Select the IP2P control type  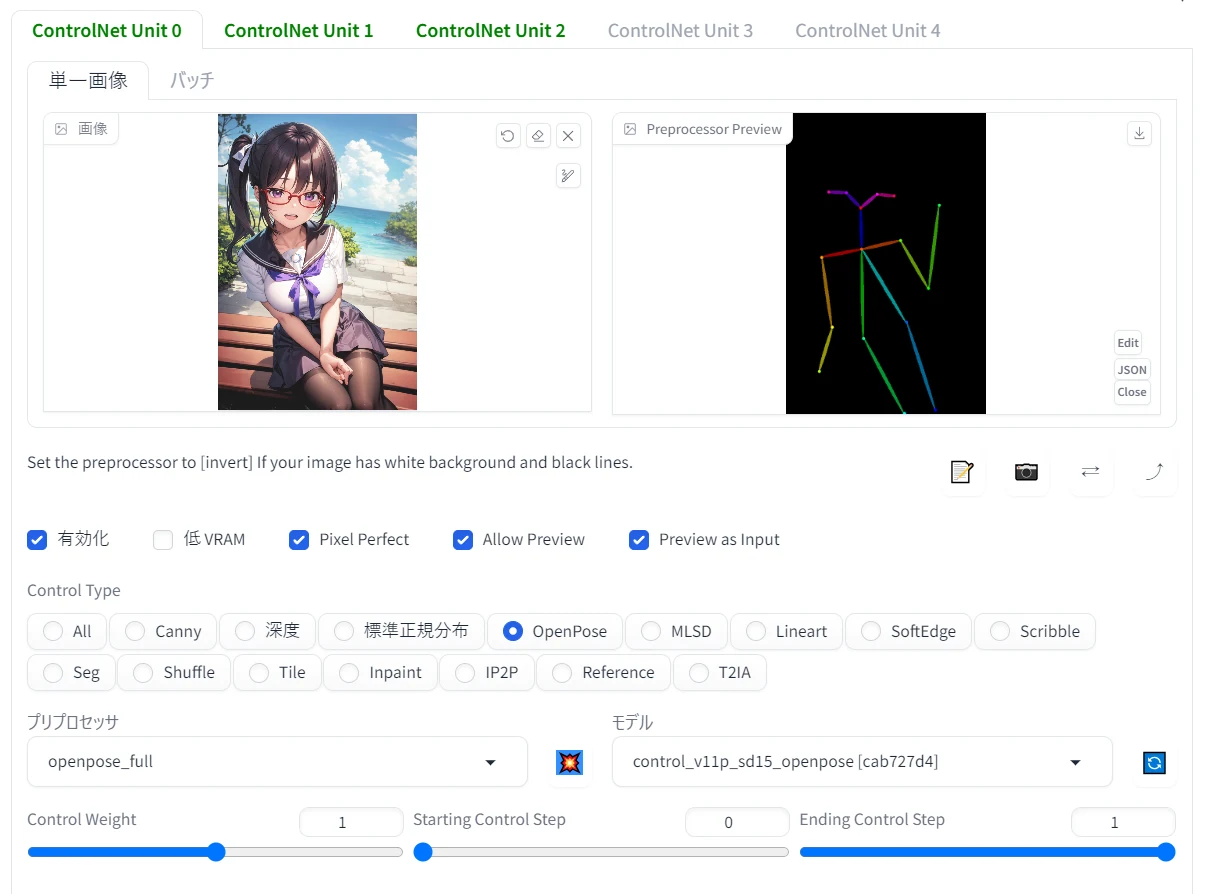coord(487,672)
